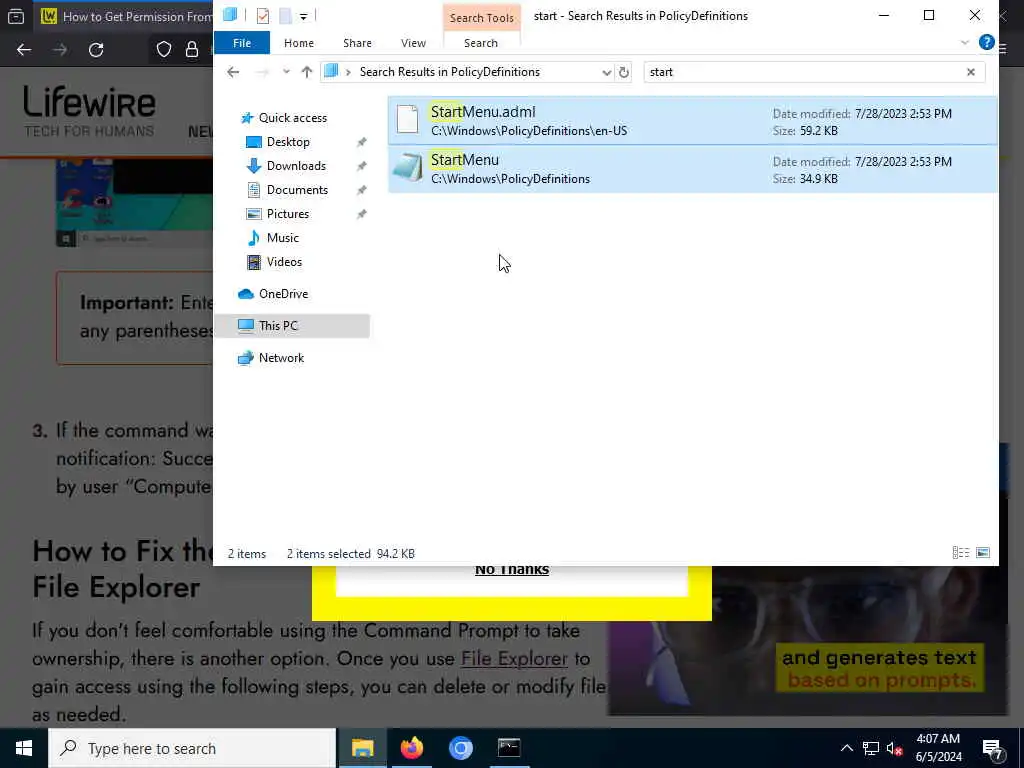Open File Explorer from the taskbar

click(362, 748)
